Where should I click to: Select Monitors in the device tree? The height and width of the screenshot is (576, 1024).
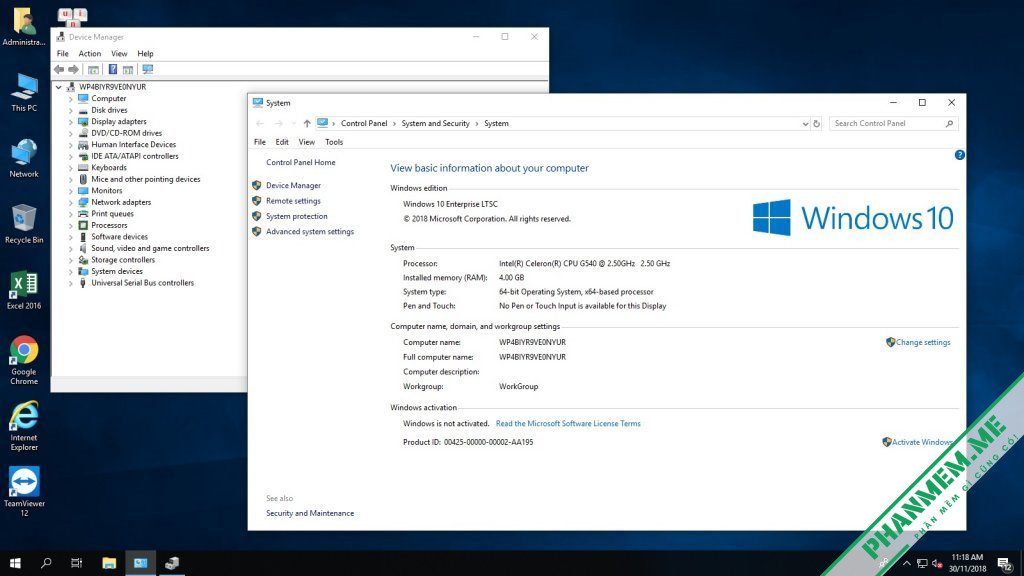pos(106,191)
